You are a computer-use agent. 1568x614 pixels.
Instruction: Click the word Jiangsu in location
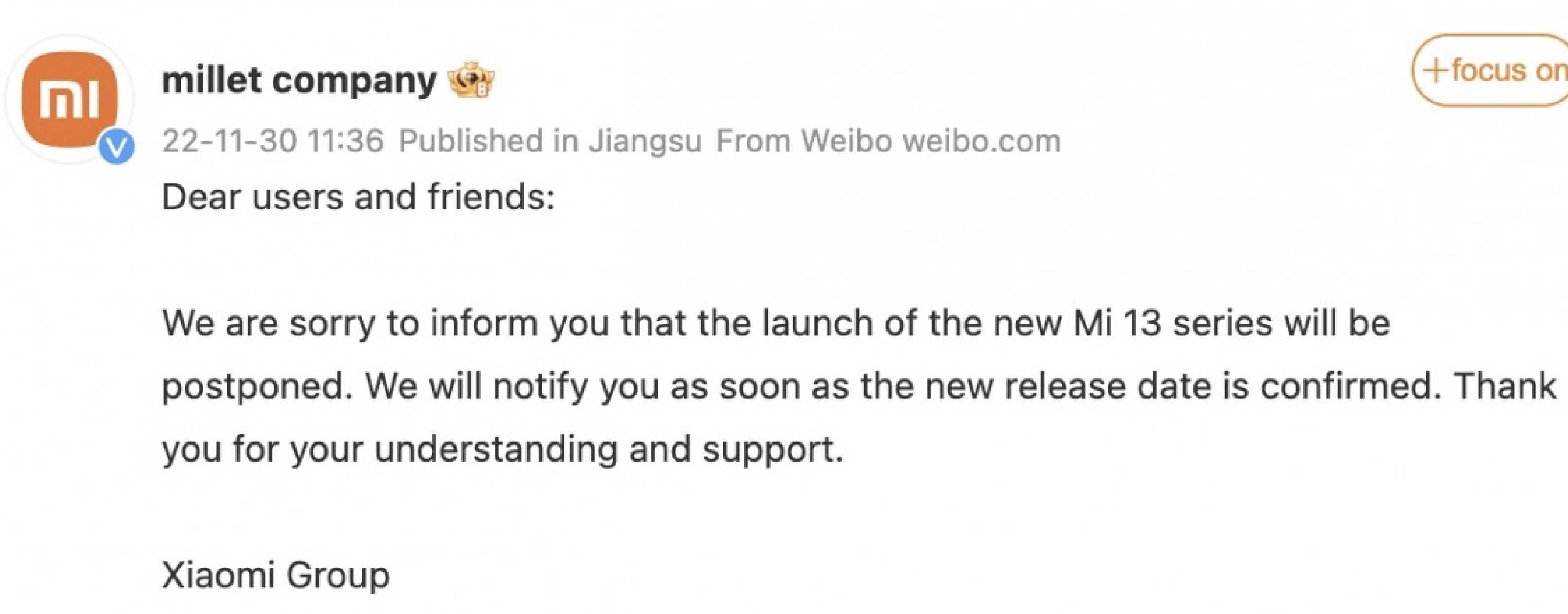point(645,141)
